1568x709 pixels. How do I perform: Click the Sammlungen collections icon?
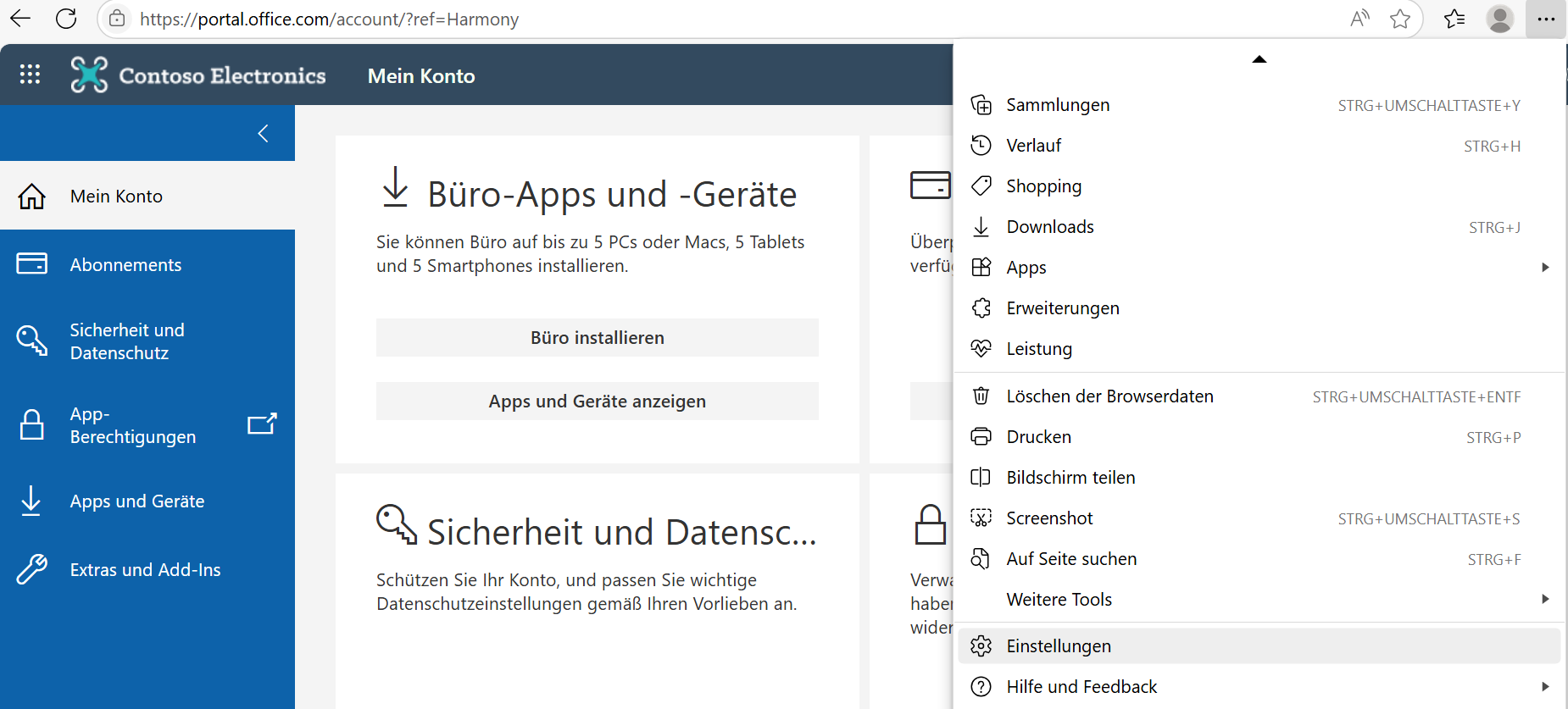pyautogui.click(x=981, y=105)
